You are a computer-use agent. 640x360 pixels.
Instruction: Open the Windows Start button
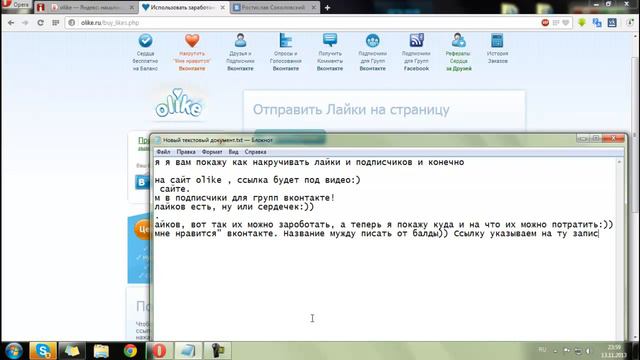(14, 351)
